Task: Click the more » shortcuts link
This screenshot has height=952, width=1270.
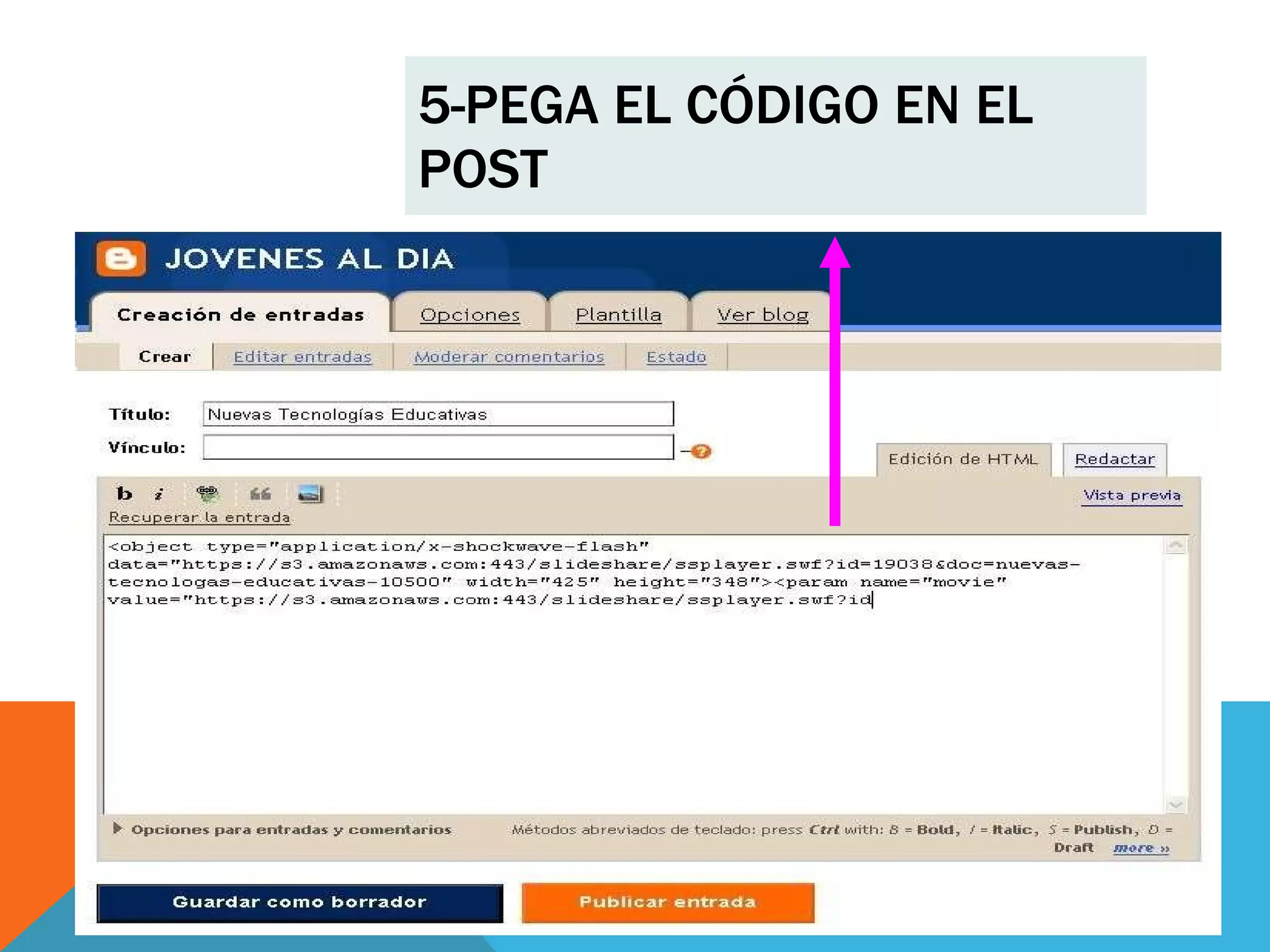Action: (x=1141, y=847)
